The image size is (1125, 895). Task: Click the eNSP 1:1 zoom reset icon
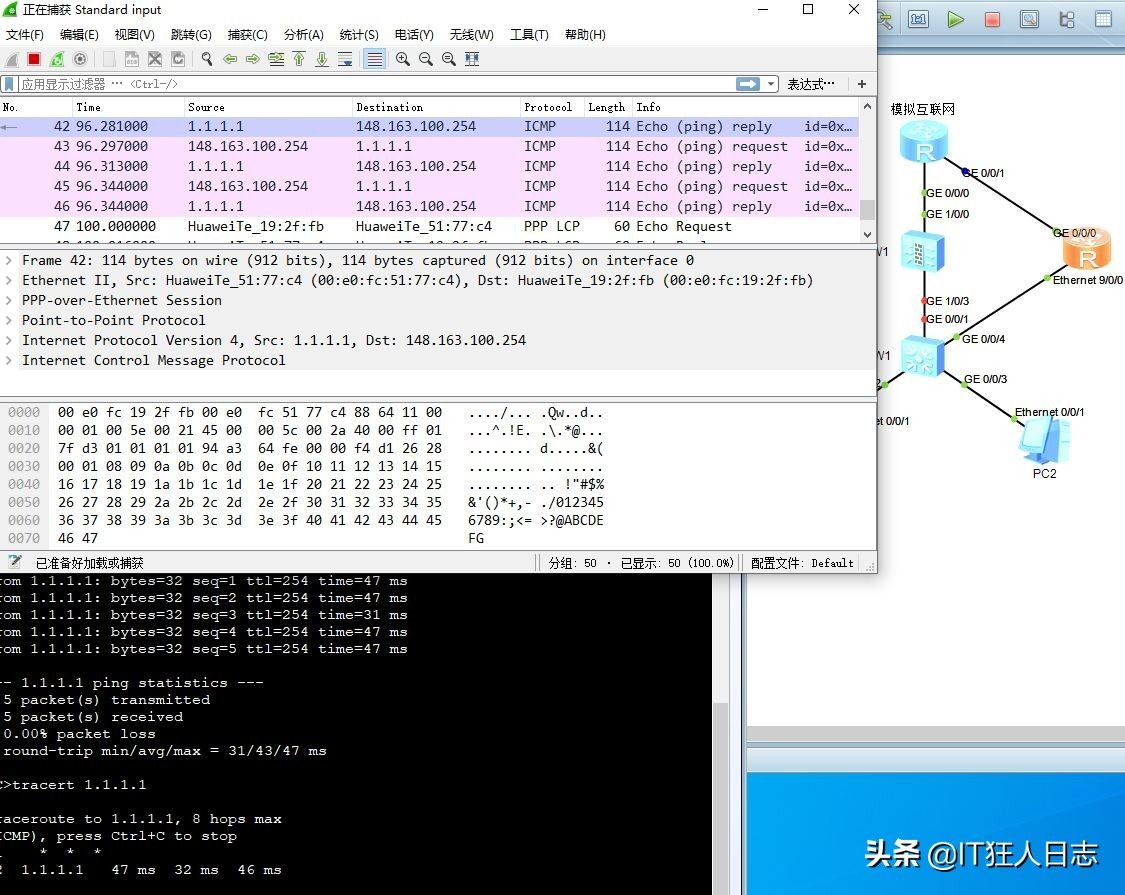(x=918, y=19)
